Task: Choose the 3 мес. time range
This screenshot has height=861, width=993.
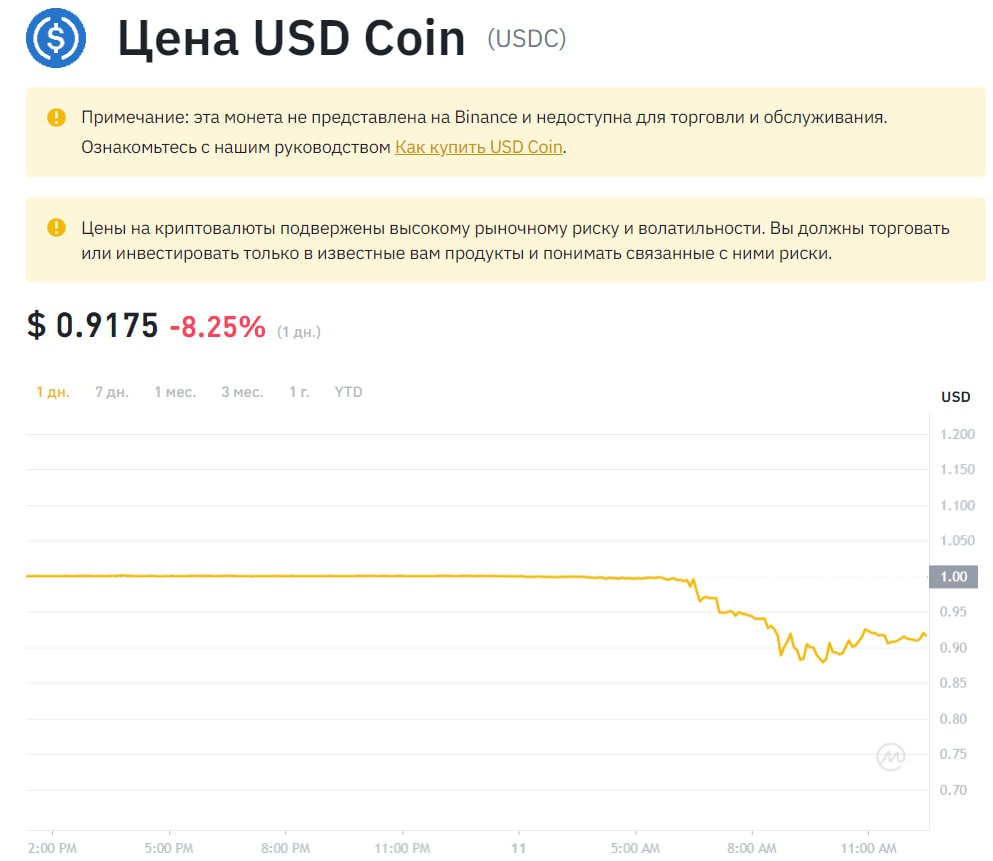Action: (242, 392)
